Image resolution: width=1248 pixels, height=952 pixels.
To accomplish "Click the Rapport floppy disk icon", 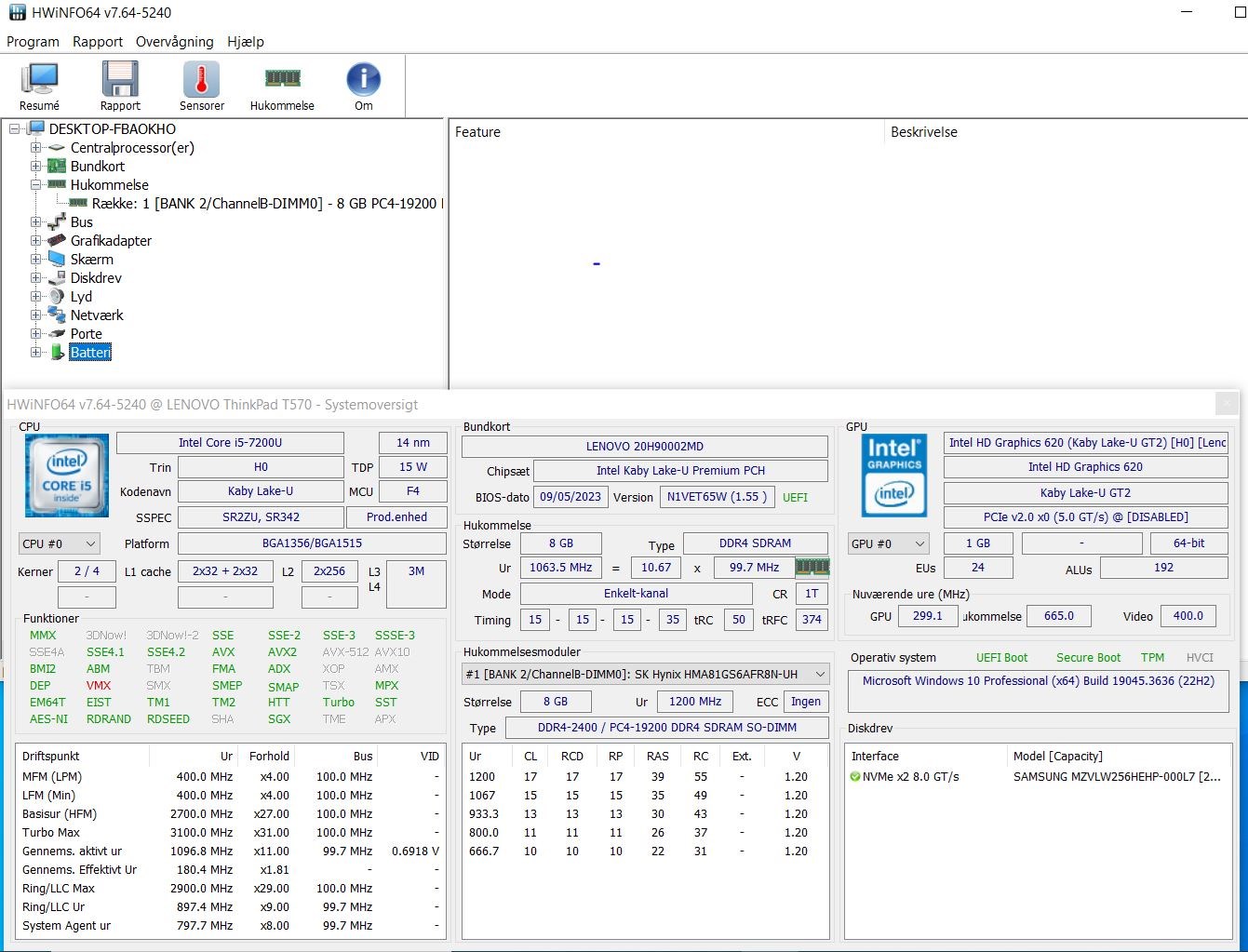I will (x=120, y=79).
